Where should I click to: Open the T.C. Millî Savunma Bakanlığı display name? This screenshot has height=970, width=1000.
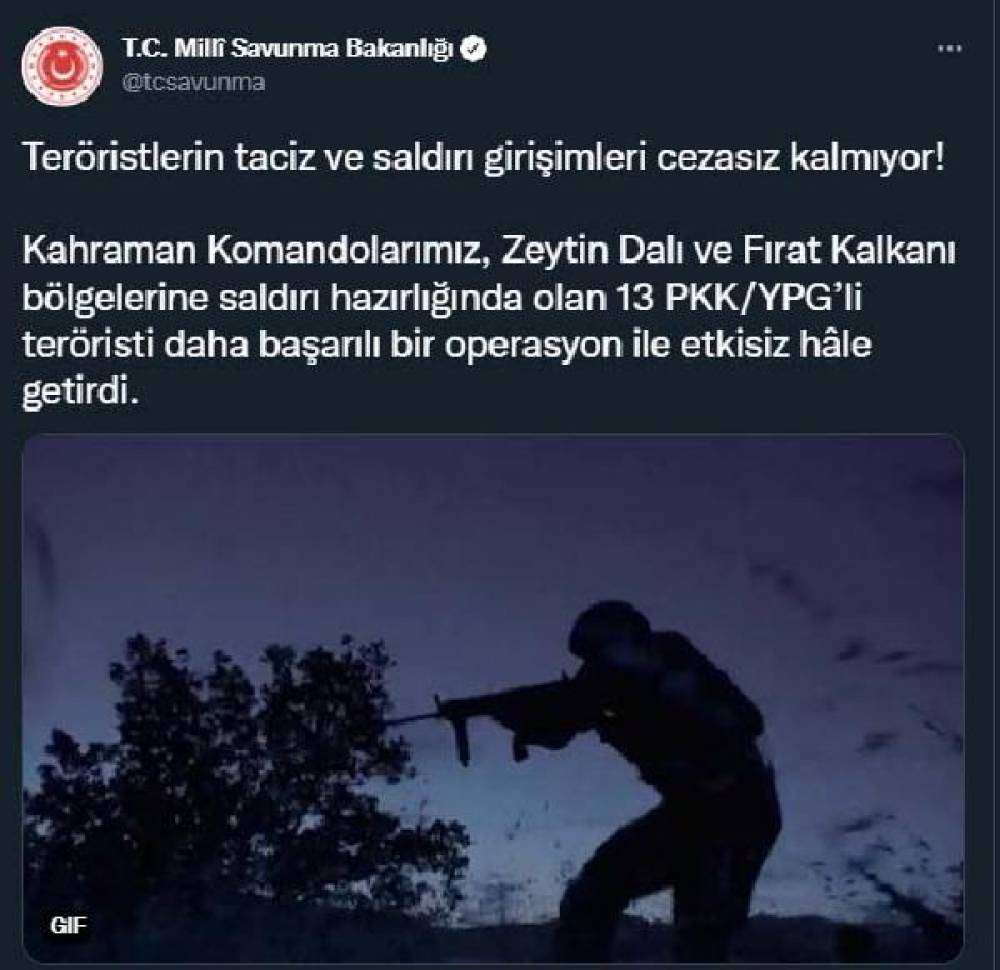287,48
